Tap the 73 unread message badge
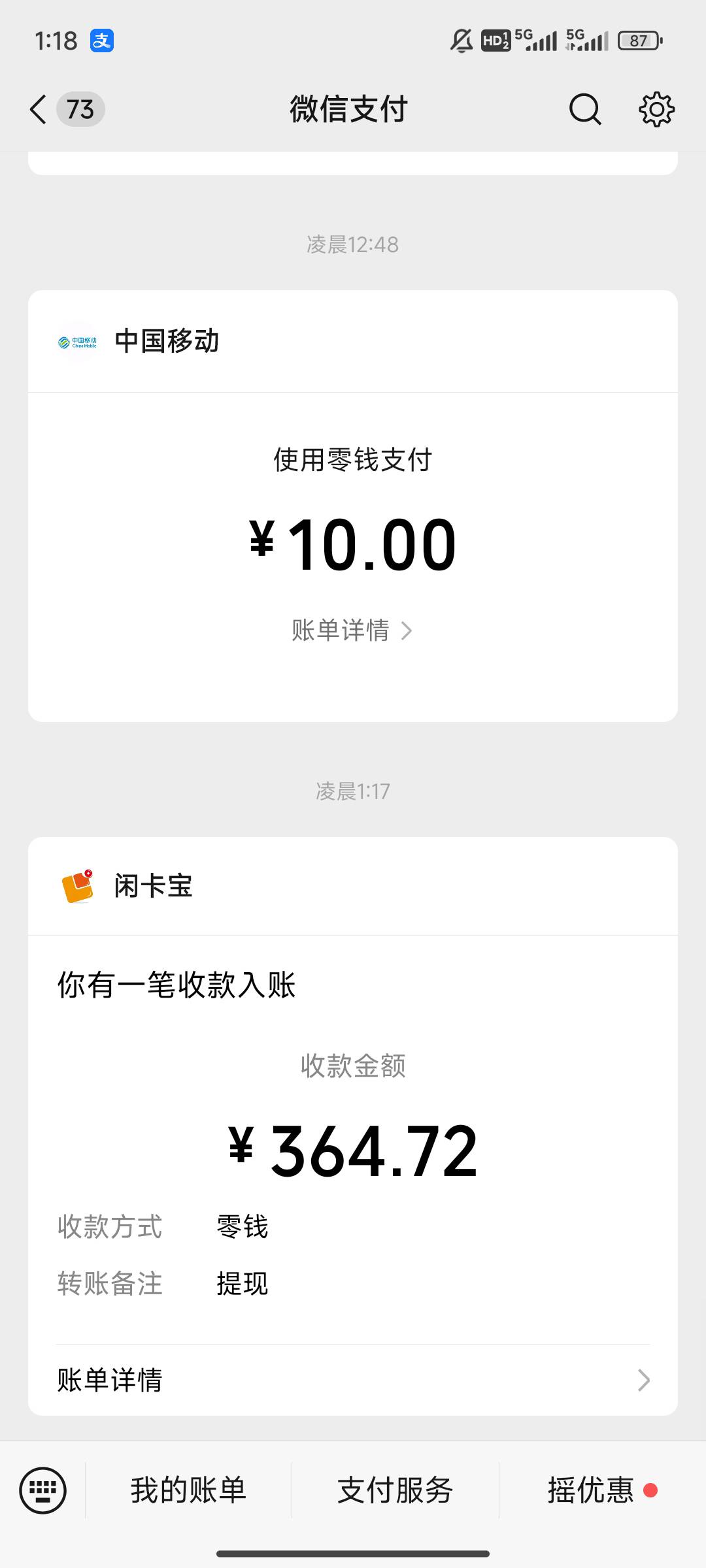The image size is (706, 1568). [x=80, y=109]
